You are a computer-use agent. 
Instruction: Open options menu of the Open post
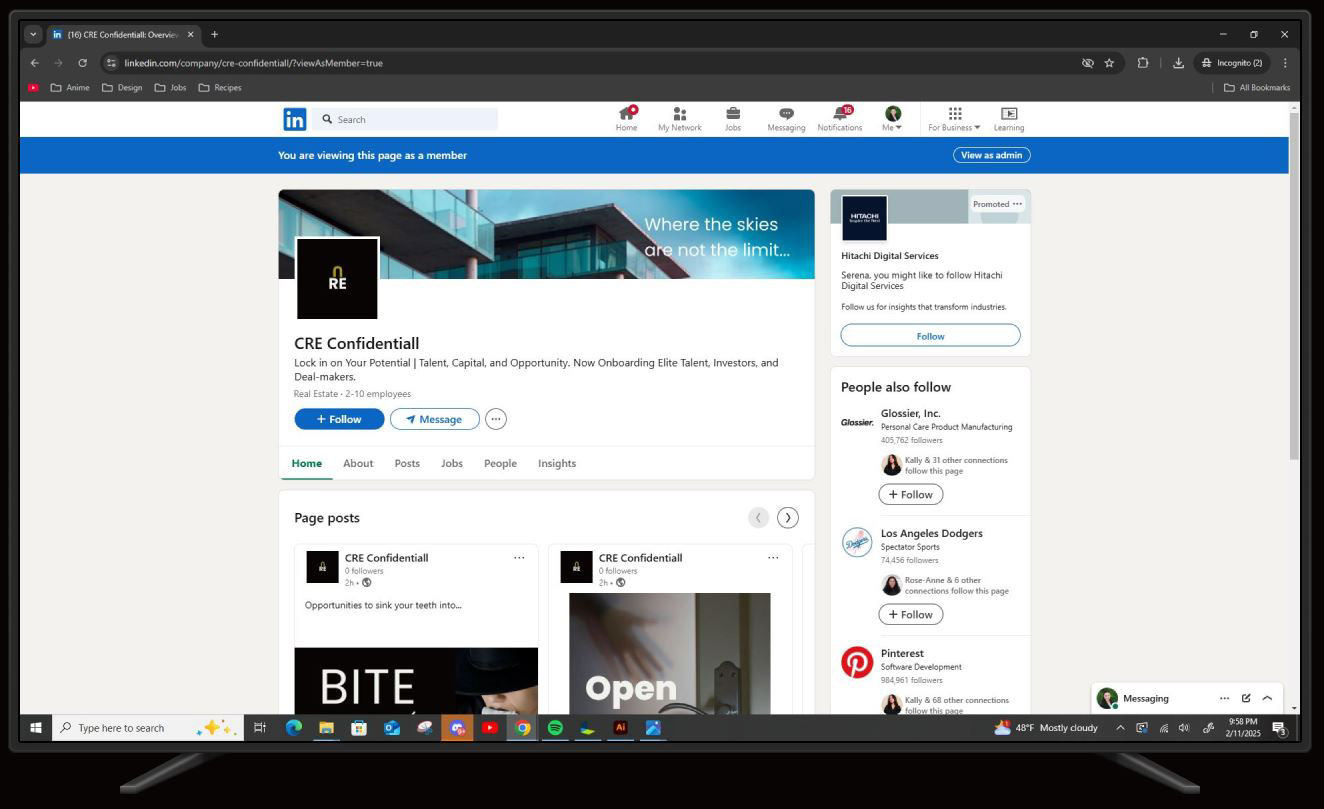click(773, 558)
